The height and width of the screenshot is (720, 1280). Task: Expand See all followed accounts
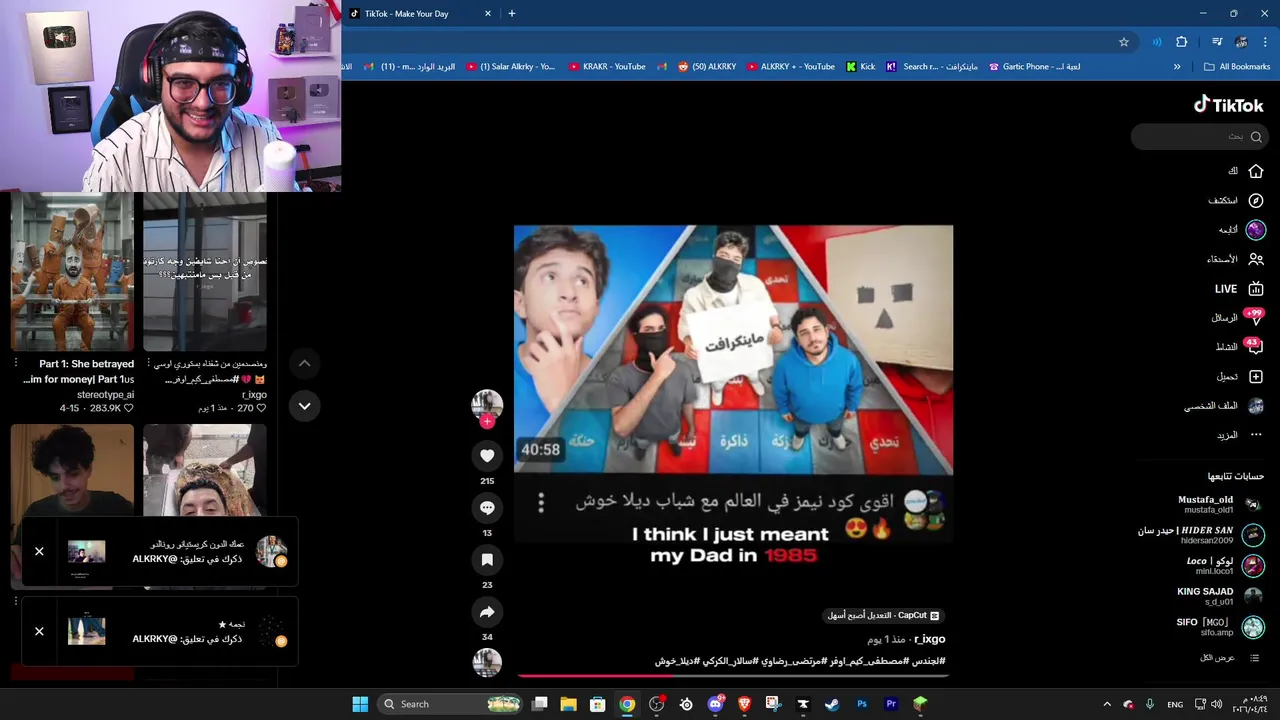(1230, 658)
